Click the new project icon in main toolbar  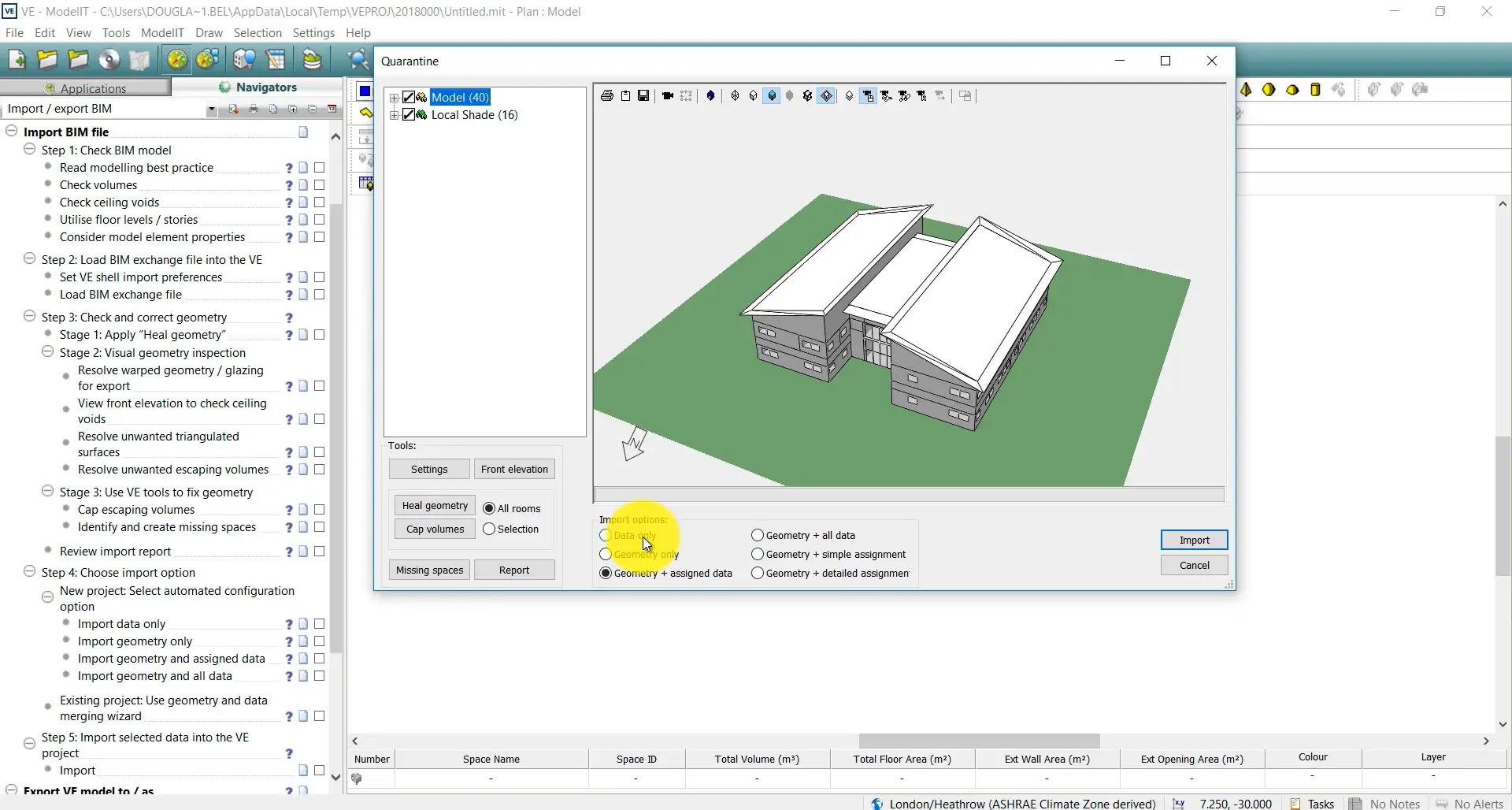[17, 60]
